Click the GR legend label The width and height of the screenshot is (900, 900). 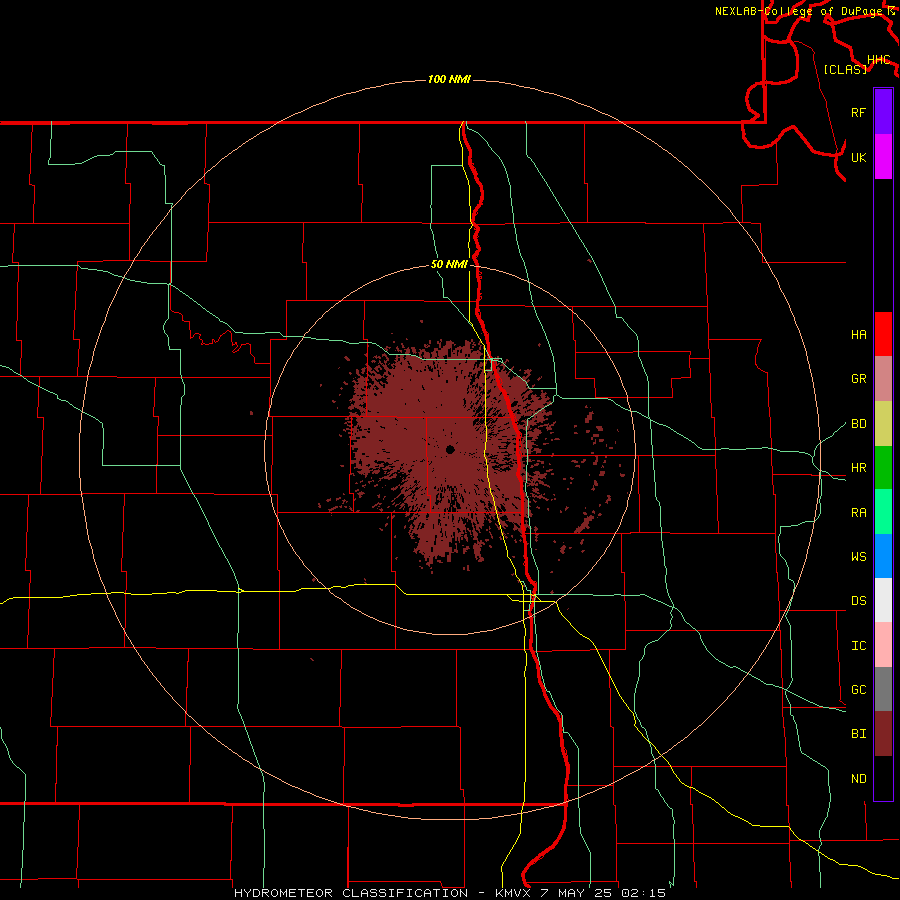pos(858,379)
